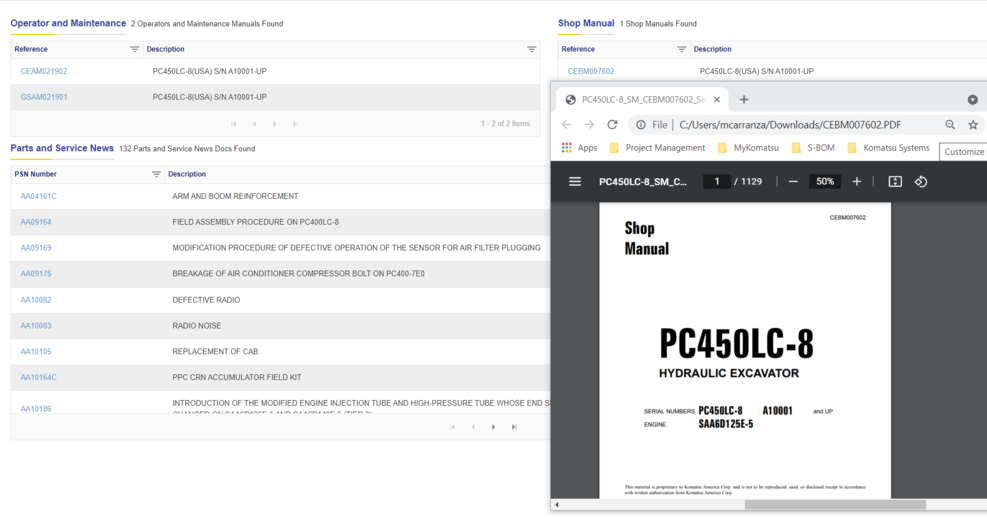Go to last page in Operator manuals pager
The height and width of the screenshot is (517, 987).
coord(295,124)
